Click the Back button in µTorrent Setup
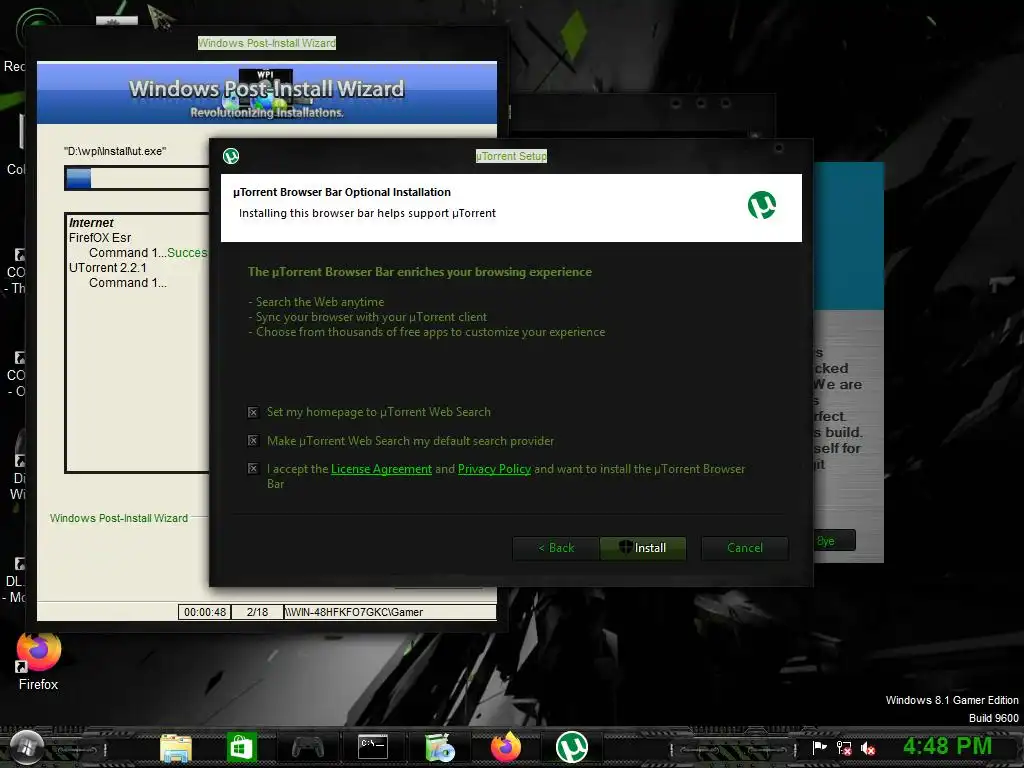 (x=556, y=548)
